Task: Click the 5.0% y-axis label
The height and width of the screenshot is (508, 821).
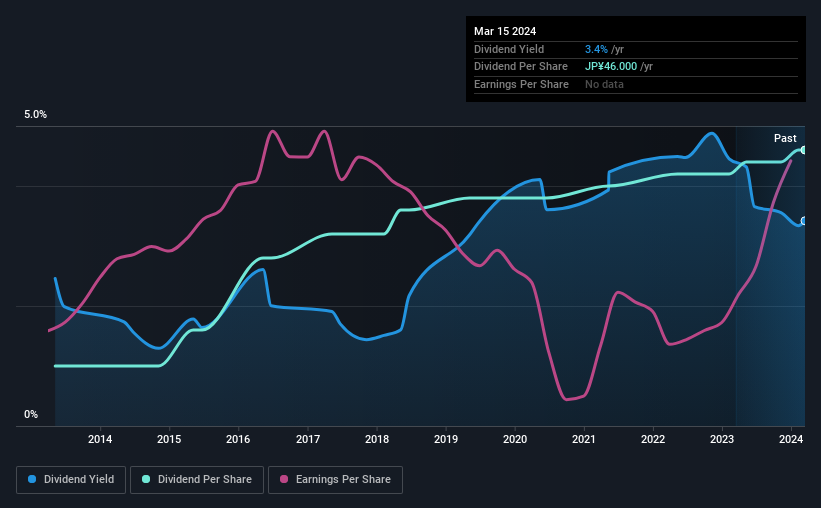Action: 36,115
